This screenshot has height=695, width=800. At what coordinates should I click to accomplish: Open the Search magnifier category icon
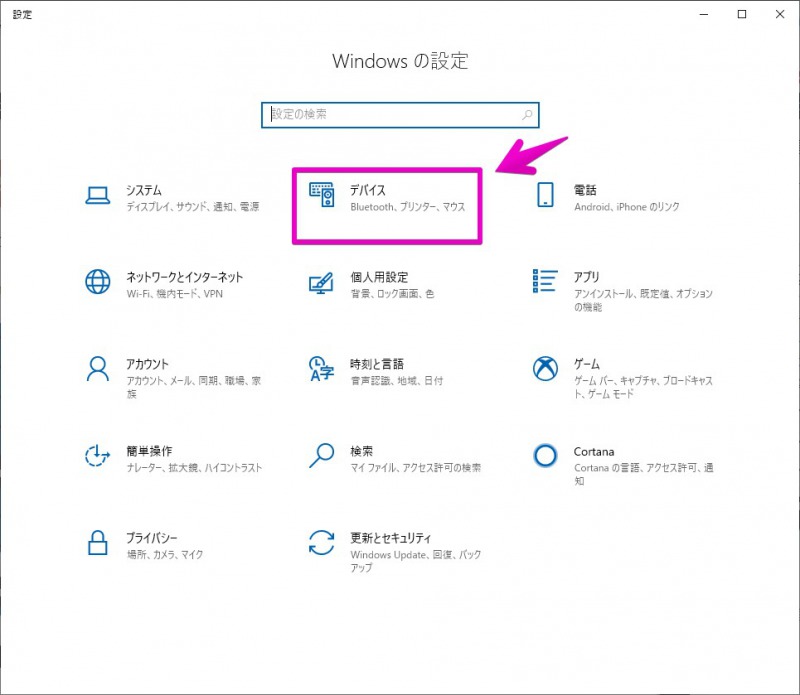point(321,456)
